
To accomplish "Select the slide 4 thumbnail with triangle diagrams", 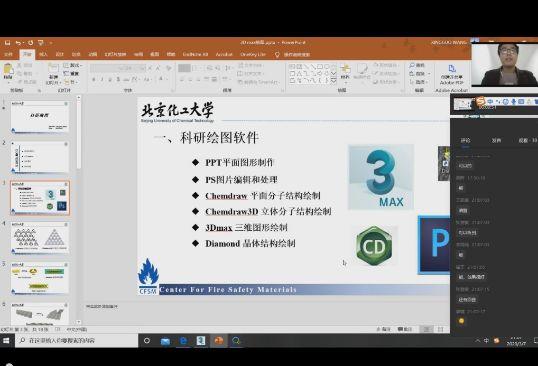I will pyautogui.click(x=40, y=237).
